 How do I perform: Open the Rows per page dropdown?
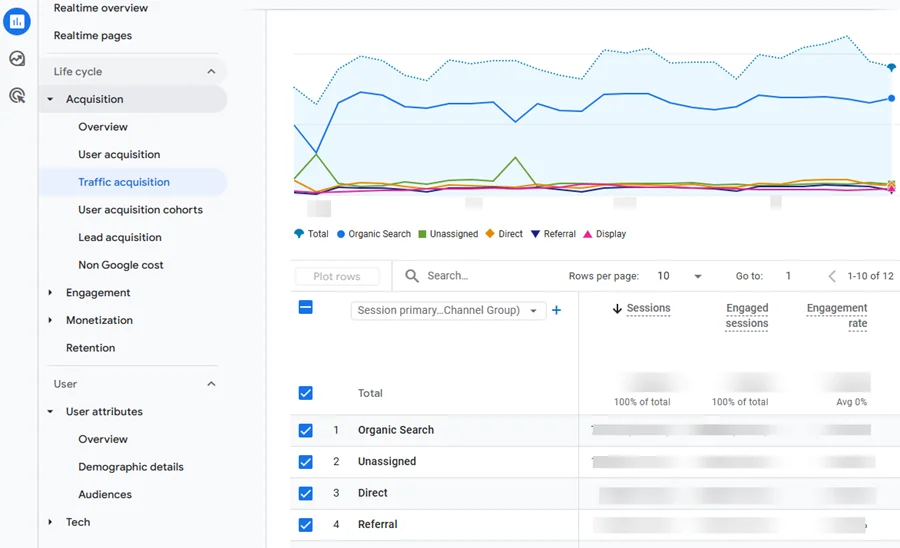pyautogui.click(x=680, y=276)
